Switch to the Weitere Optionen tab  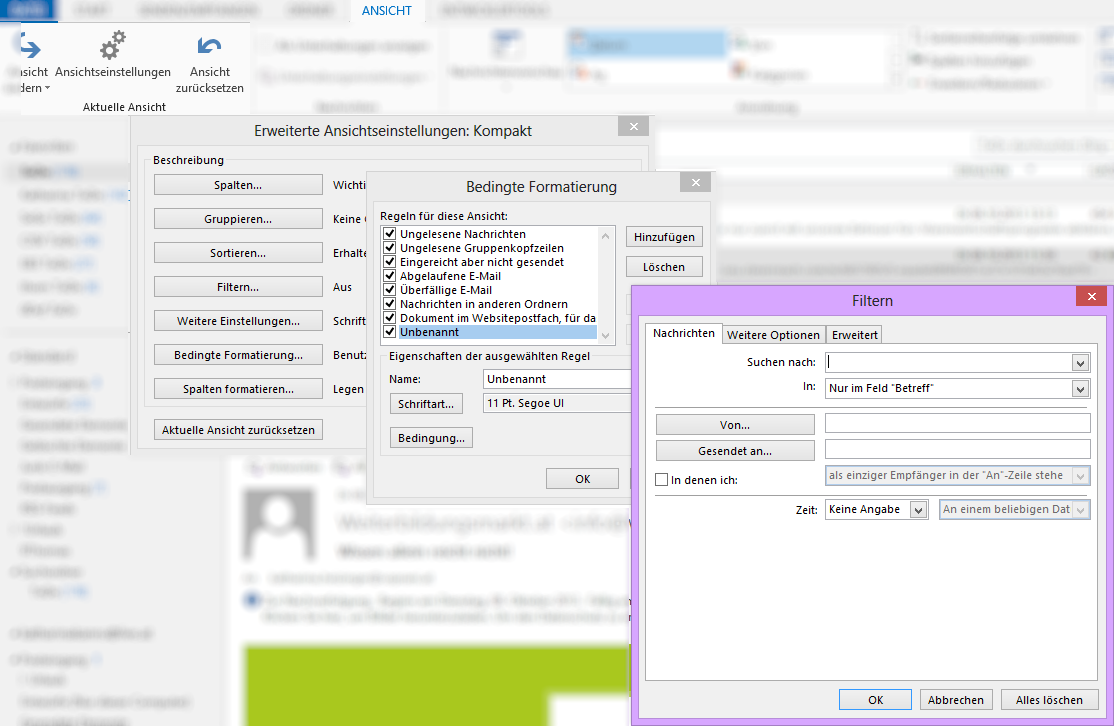[773, 335]
